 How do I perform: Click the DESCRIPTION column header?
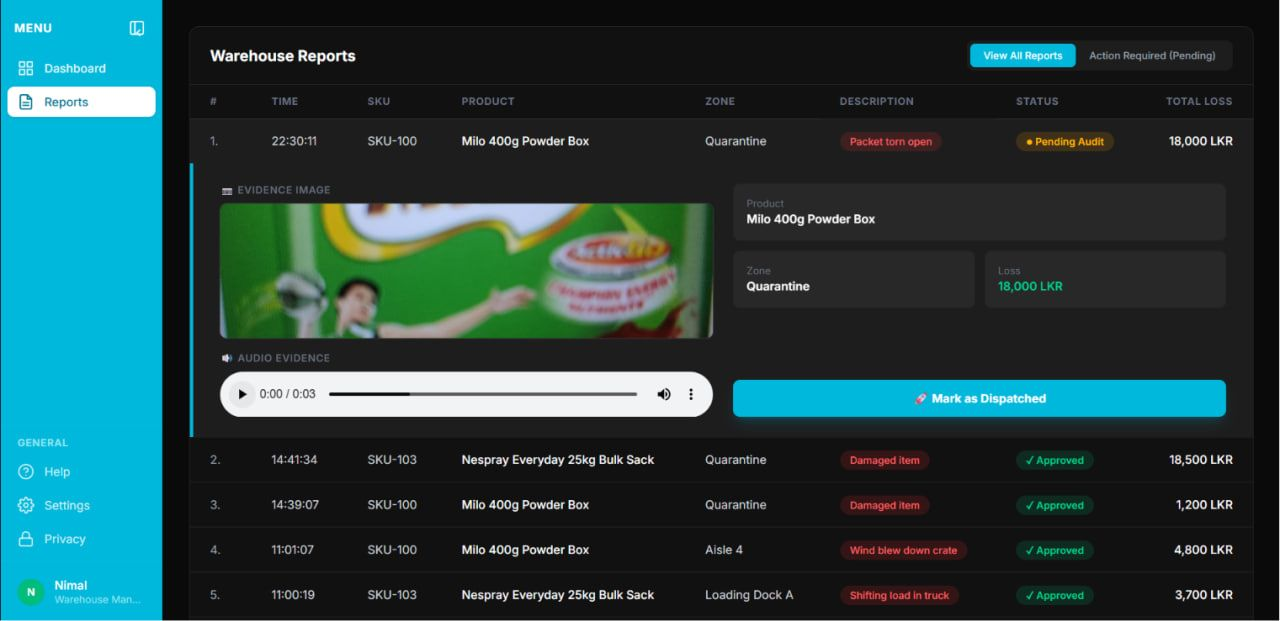pos(877,101)
